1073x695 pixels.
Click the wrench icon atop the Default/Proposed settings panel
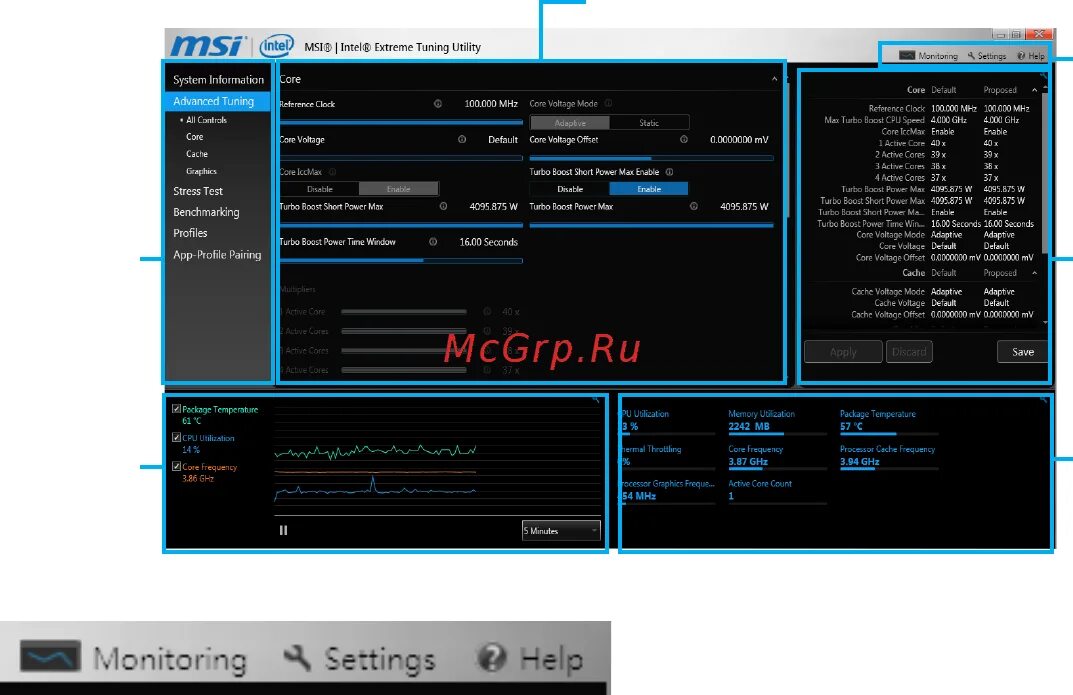[x=1043, y=75]
